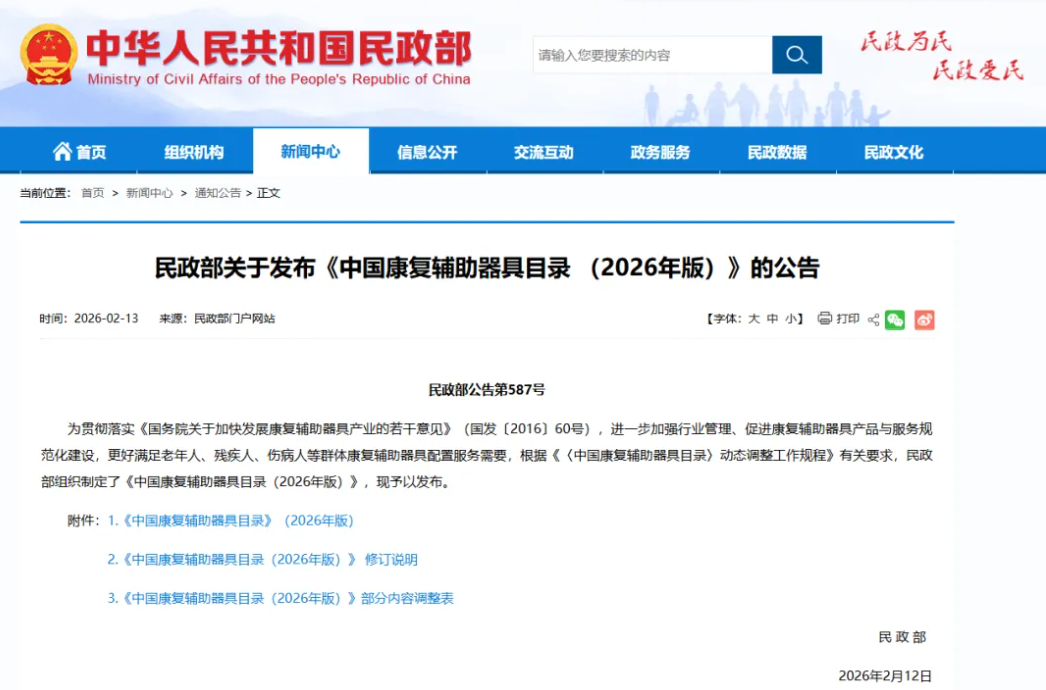The height and width of the screenshot is (690, 1046).
Task: Open the 民政文化 navigation tab
Action: pos(892,151)
